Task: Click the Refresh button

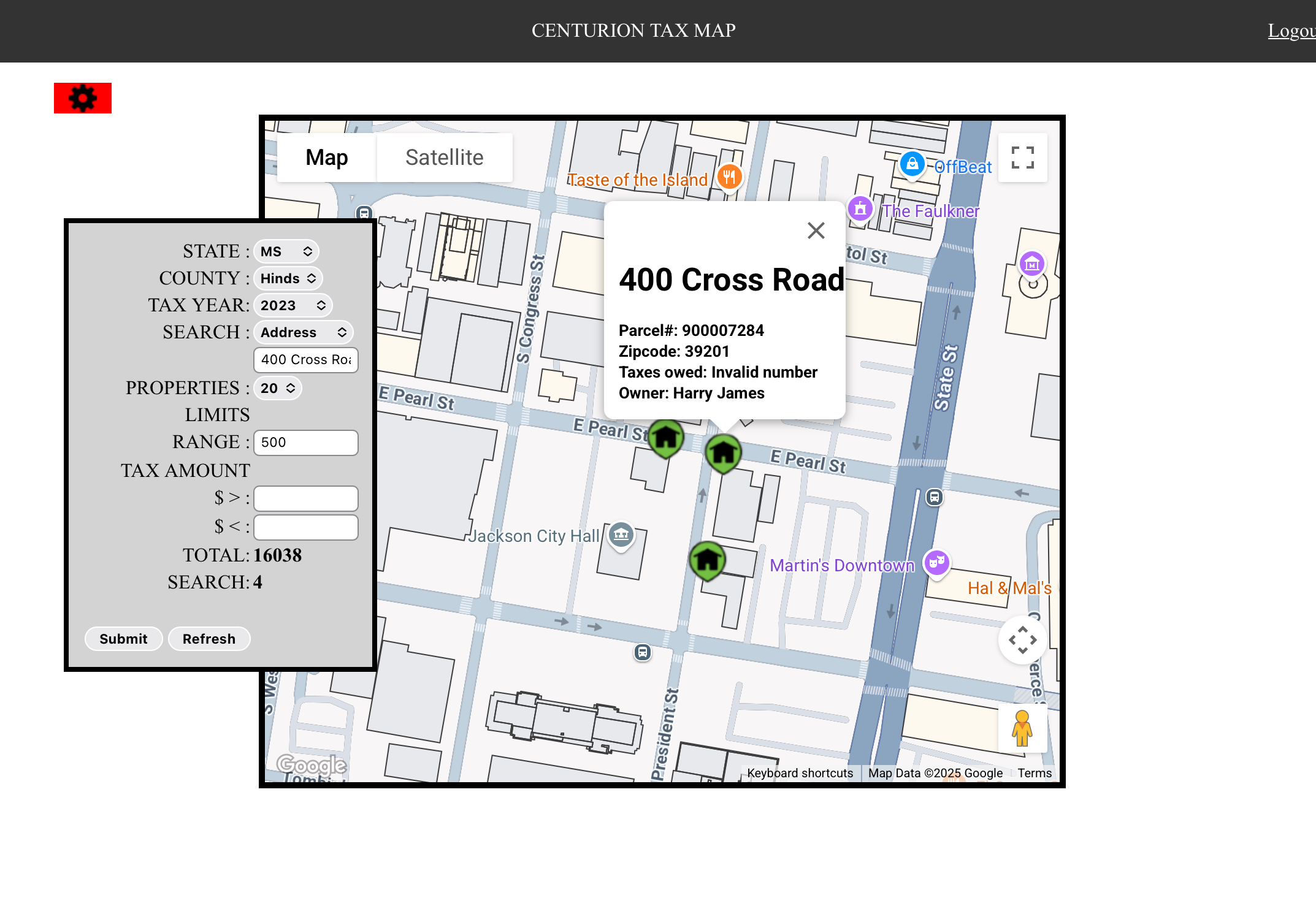Action: click(208, 639)
